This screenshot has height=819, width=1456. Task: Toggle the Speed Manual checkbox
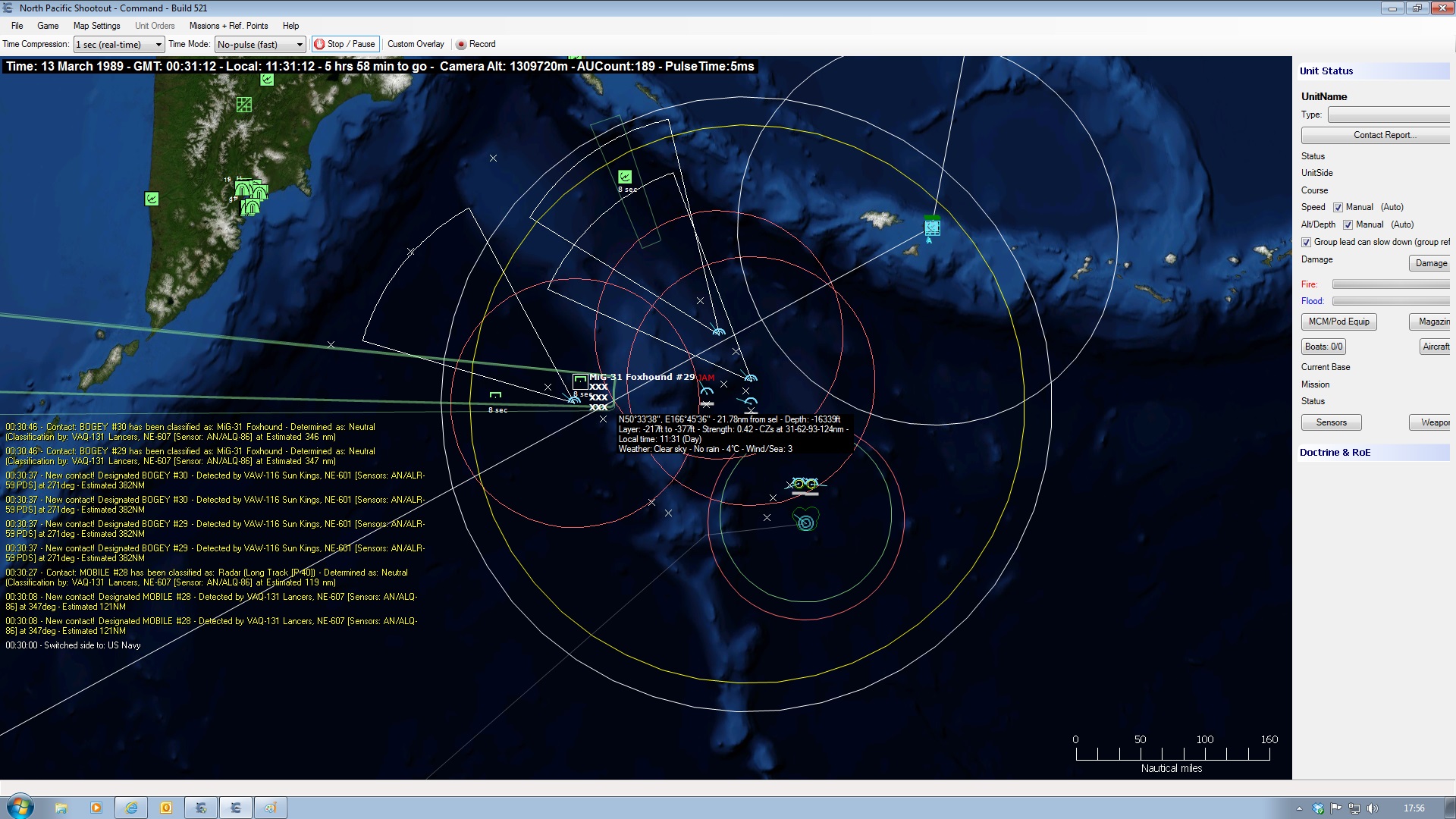pos(1338,207)
